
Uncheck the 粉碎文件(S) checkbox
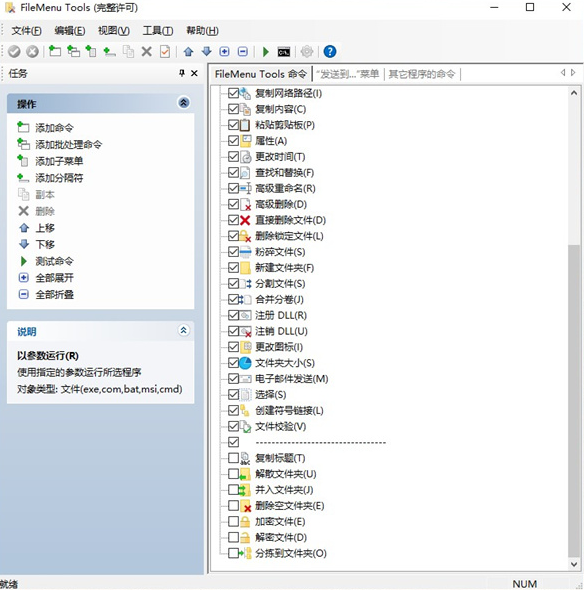pyautogui.click(x=233, y=252)
